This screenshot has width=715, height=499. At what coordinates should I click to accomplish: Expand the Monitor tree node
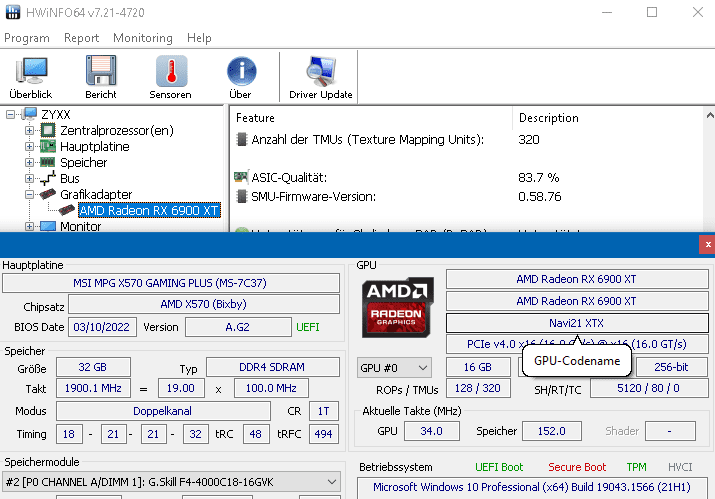coord(29,226)
